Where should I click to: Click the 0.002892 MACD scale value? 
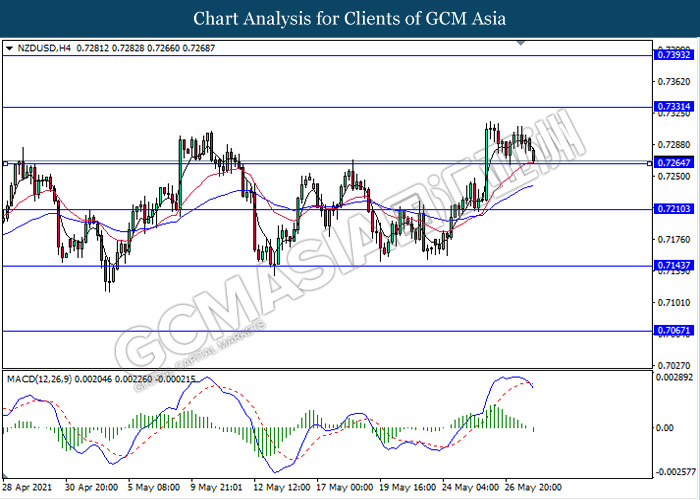pyautogui.click(x=674, y=378)
